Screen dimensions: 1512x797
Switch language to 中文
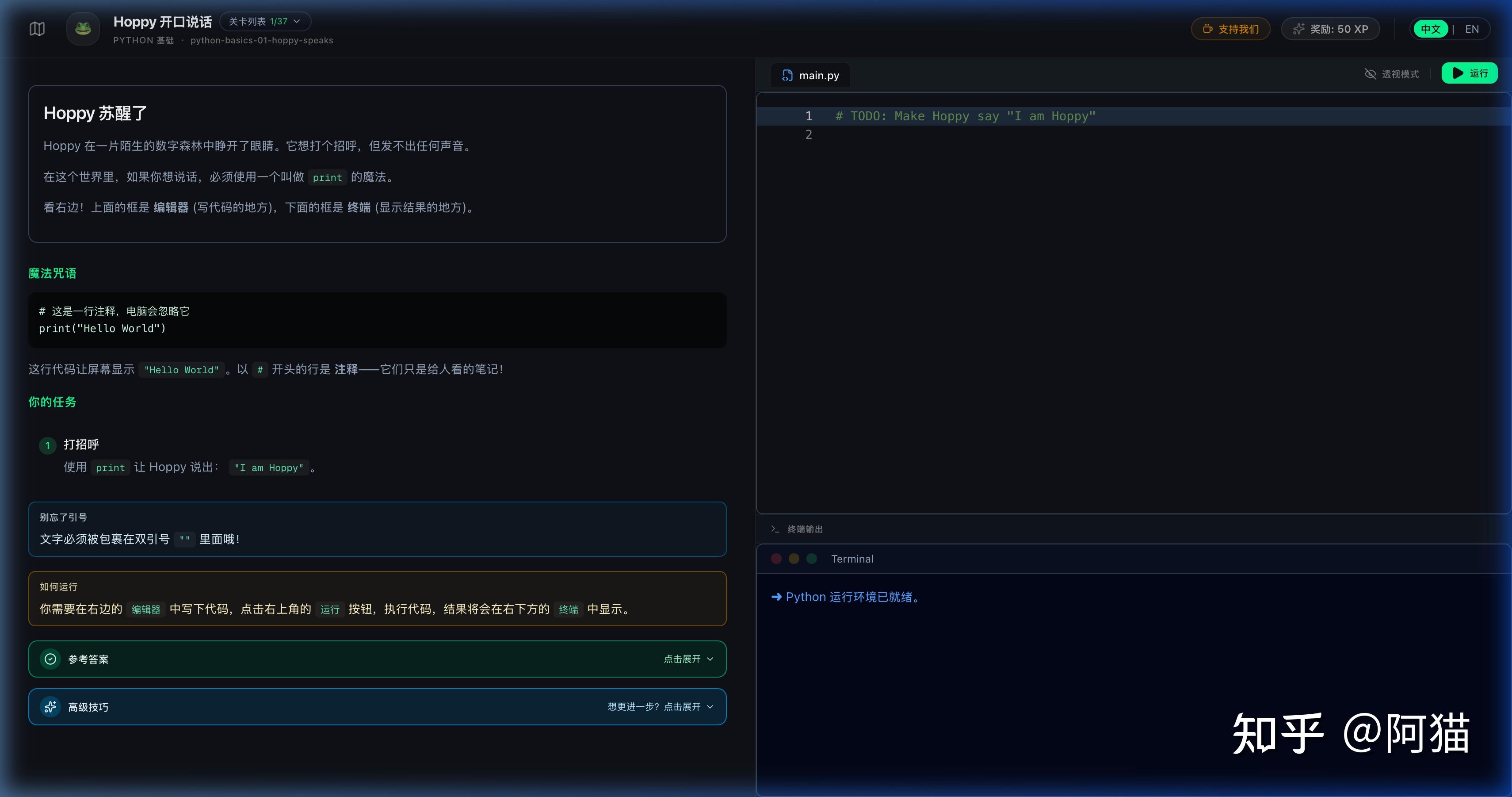click(x=1431, y=29)
